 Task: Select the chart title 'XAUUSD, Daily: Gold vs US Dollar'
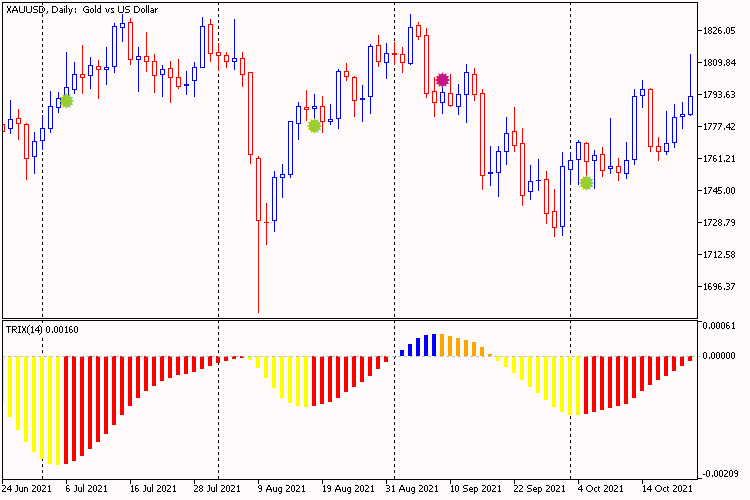point(82,10)
